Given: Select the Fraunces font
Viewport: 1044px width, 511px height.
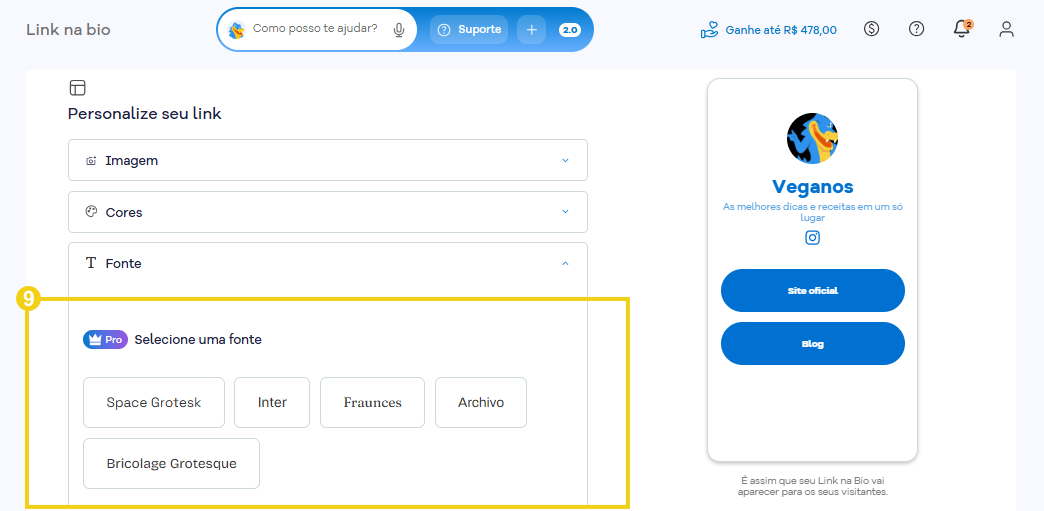Looking at the screenshot, I should (372, 402).
